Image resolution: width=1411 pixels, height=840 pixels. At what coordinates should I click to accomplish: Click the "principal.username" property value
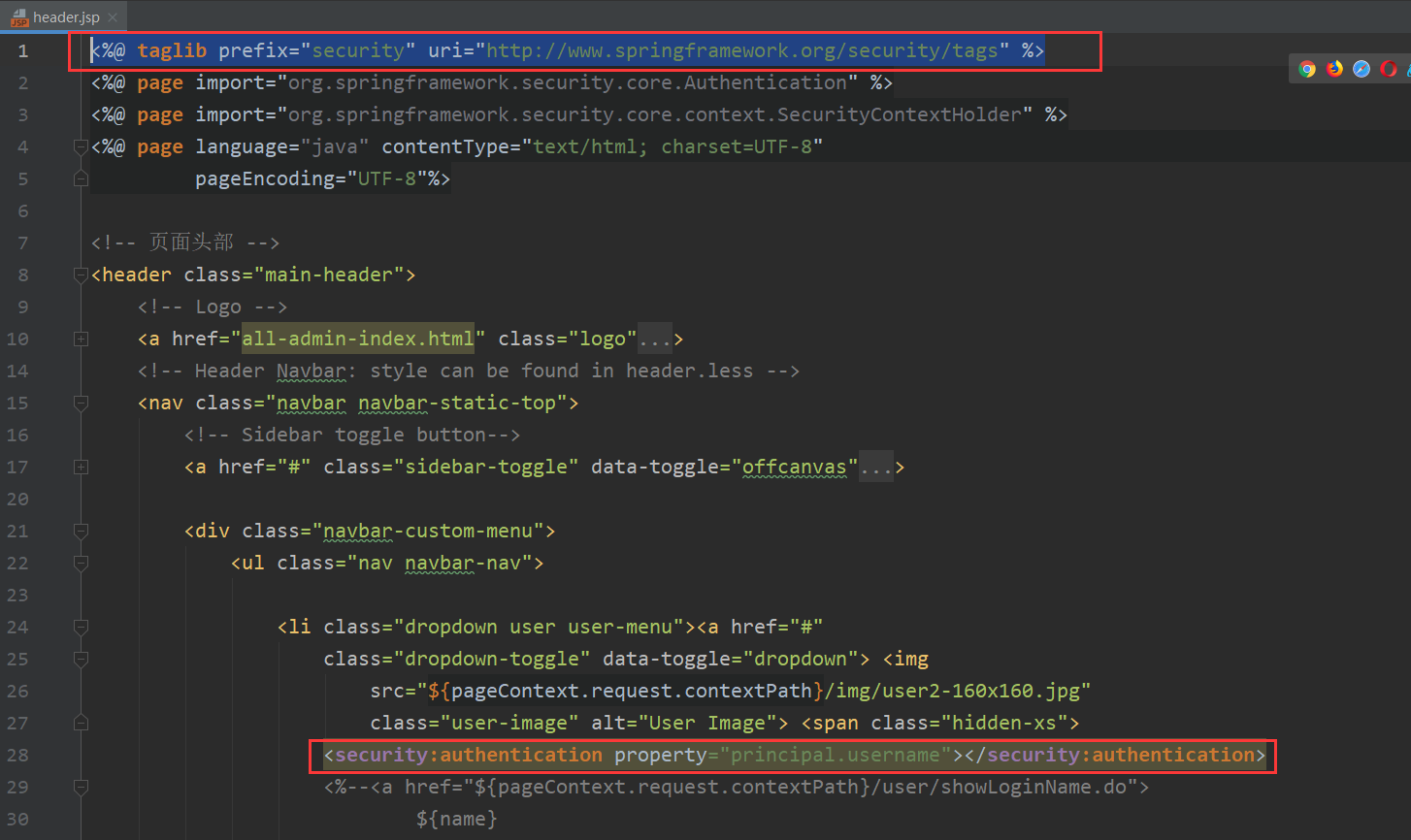tap(836, 755)
